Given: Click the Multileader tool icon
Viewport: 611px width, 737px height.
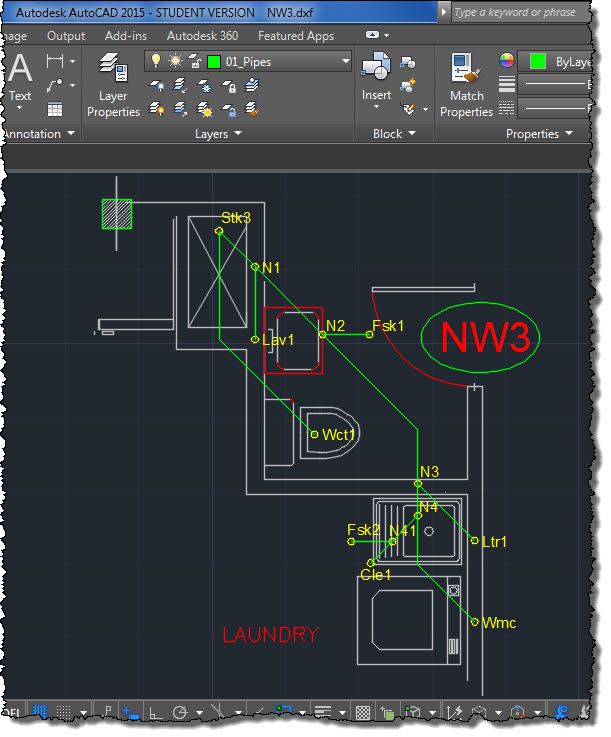Looking at the screenshot, I should coord(55,86).
